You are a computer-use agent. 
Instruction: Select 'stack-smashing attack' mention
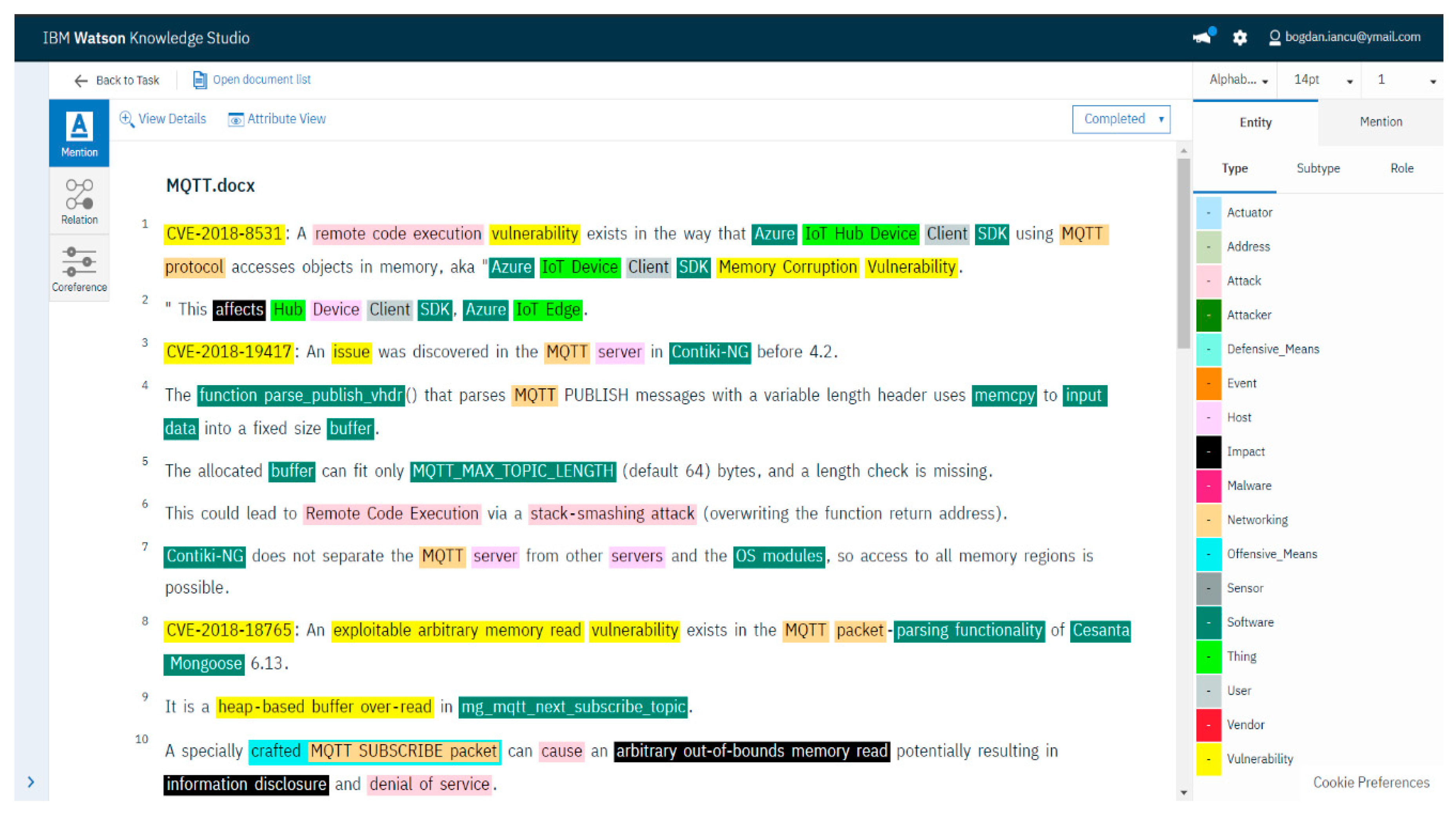point(612,514)
